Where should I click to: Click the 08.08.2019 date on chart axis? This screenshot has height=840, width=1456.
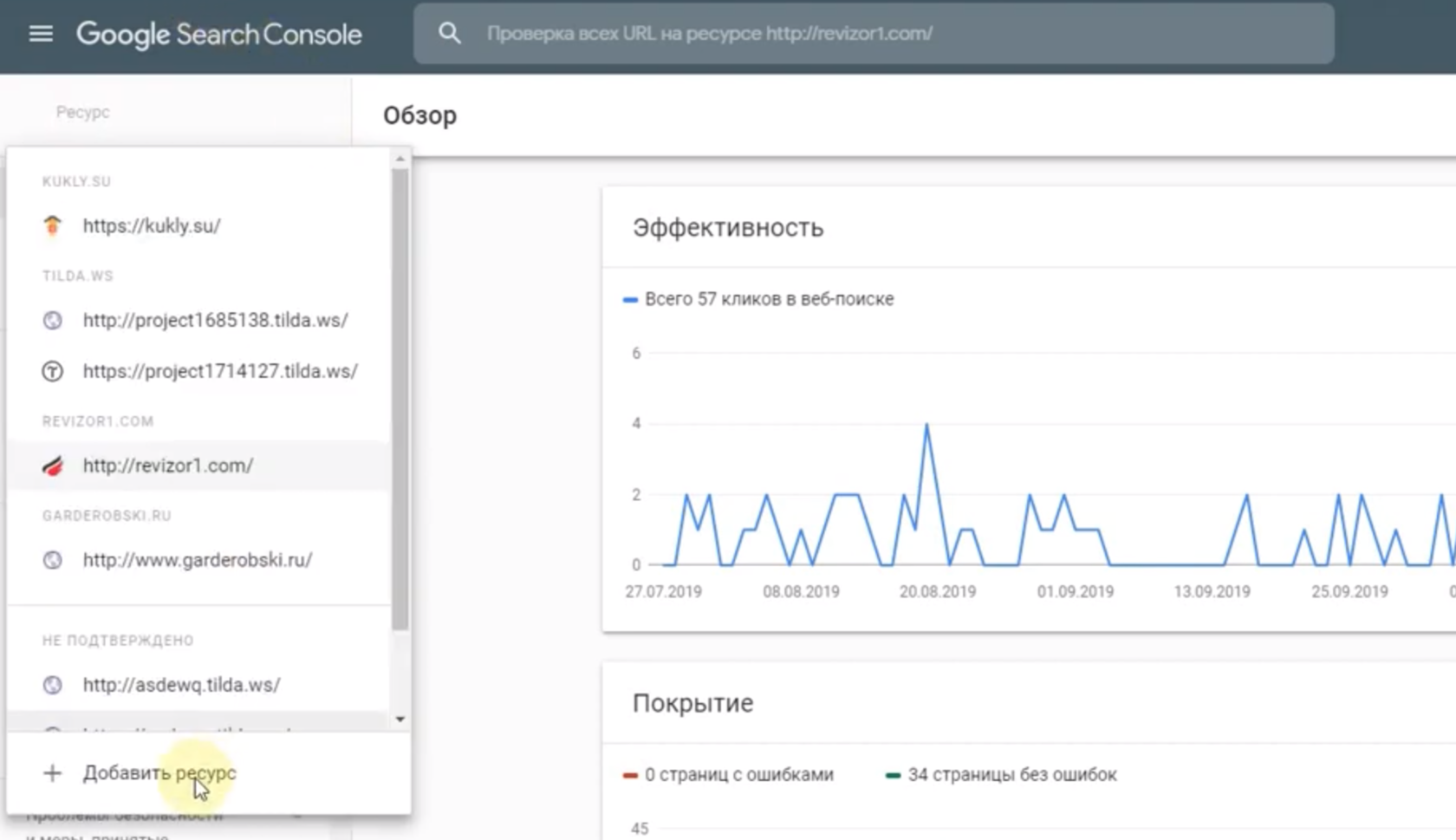pos(801,591)
